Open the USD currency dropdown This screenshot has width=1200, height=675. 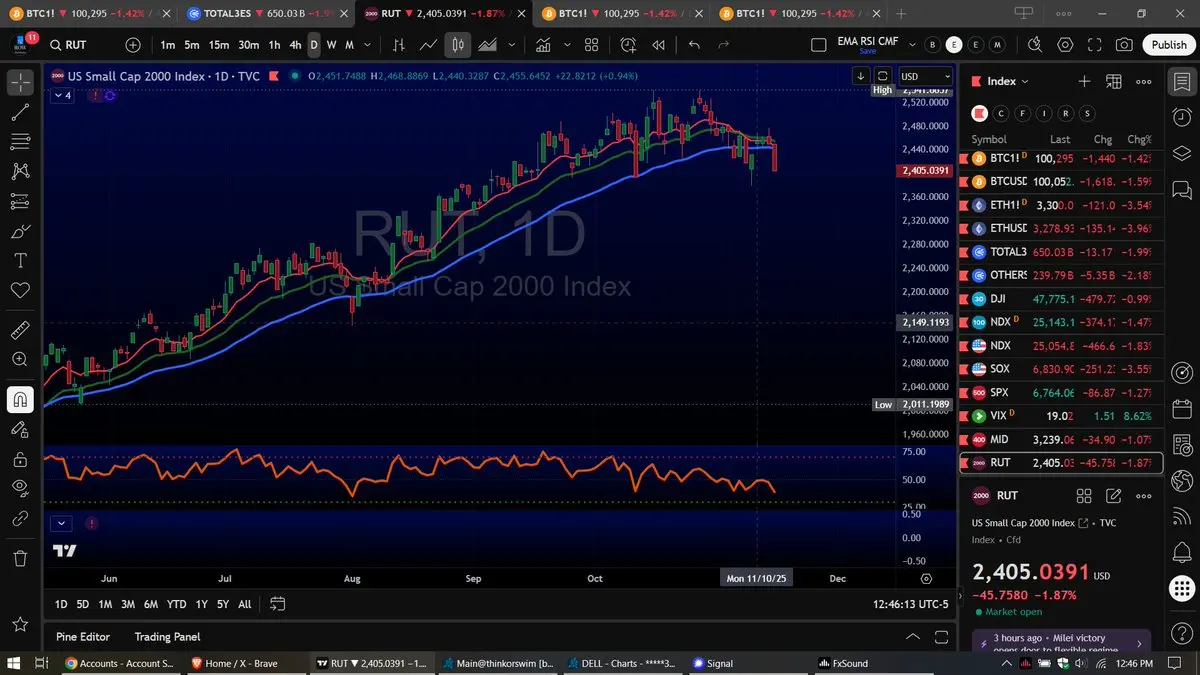(925, 76)
